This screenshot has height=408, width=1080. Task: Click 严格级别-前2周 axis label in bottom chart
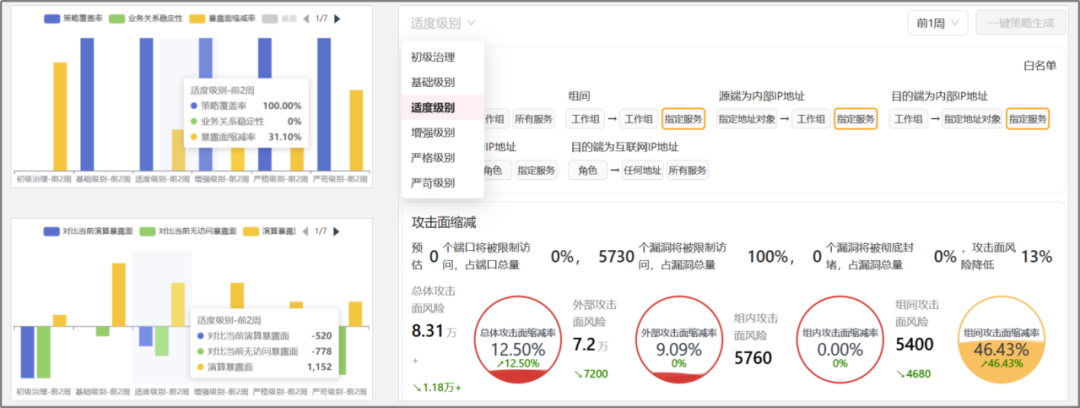pos(281,391)
